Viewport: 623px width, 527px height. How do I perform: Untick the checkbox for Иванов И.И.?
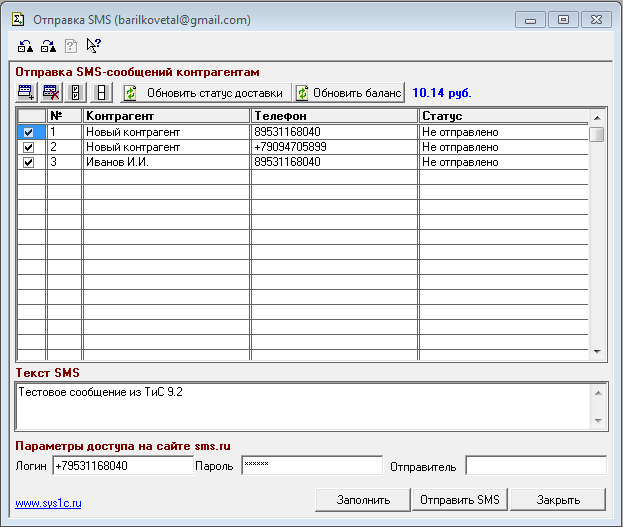coord(29,162)
